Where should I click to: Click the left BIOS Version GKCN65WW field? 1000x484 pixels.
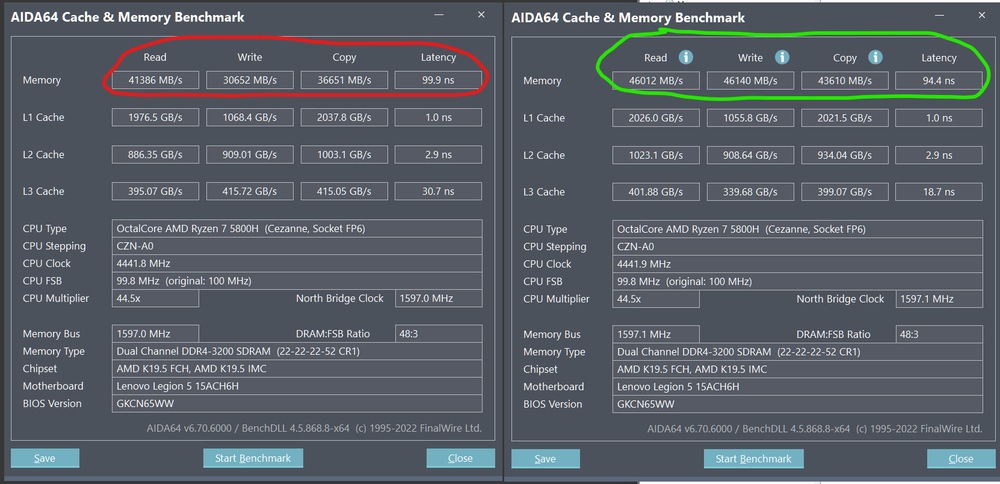click(297, 403)
